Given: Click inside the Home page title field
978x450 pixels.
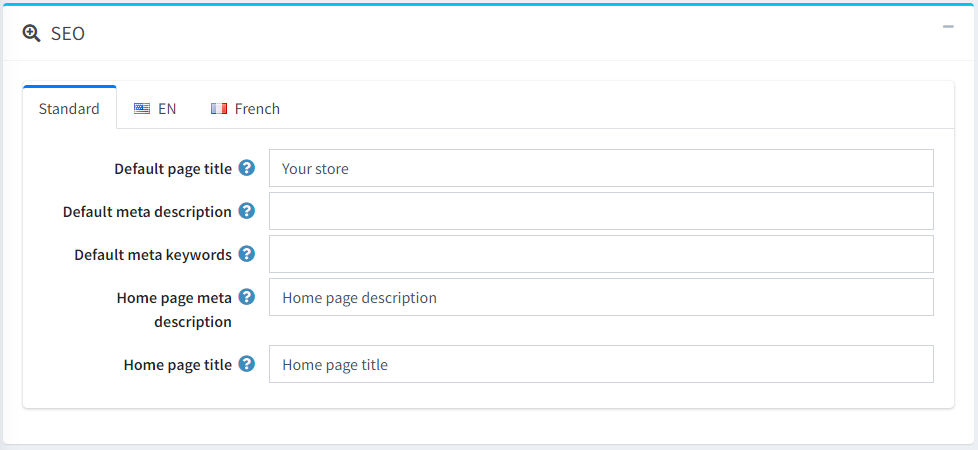Looking at the screenshot, I should (x=600, y=364).
